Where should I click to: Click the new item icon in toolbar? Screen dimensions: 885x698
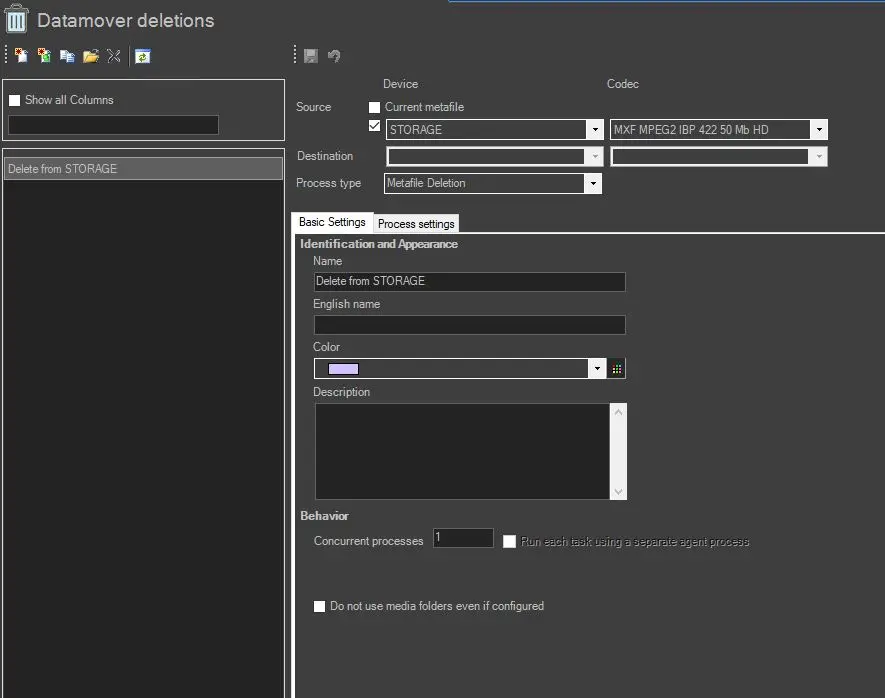[x=21, y=56]
